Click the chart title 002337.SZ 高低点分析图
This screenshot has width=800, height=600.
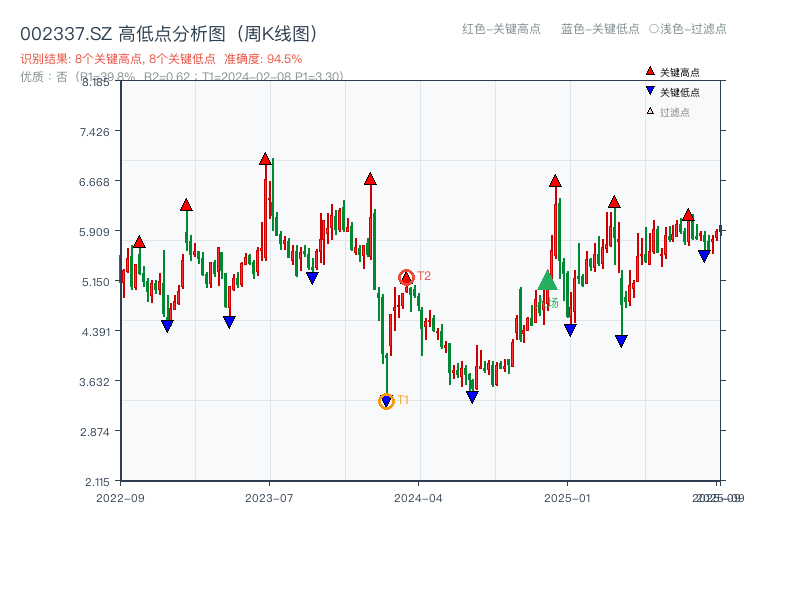(168, 31)
